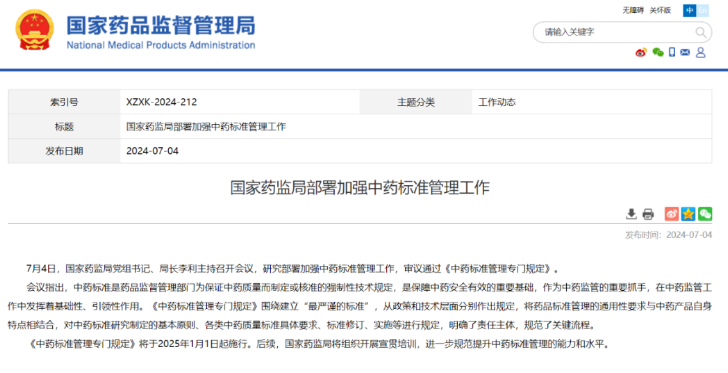Image resolution: width=728 pixels, height=373 pixels.
Task: Switch to 关怀版 care mode
Action: 660,10
